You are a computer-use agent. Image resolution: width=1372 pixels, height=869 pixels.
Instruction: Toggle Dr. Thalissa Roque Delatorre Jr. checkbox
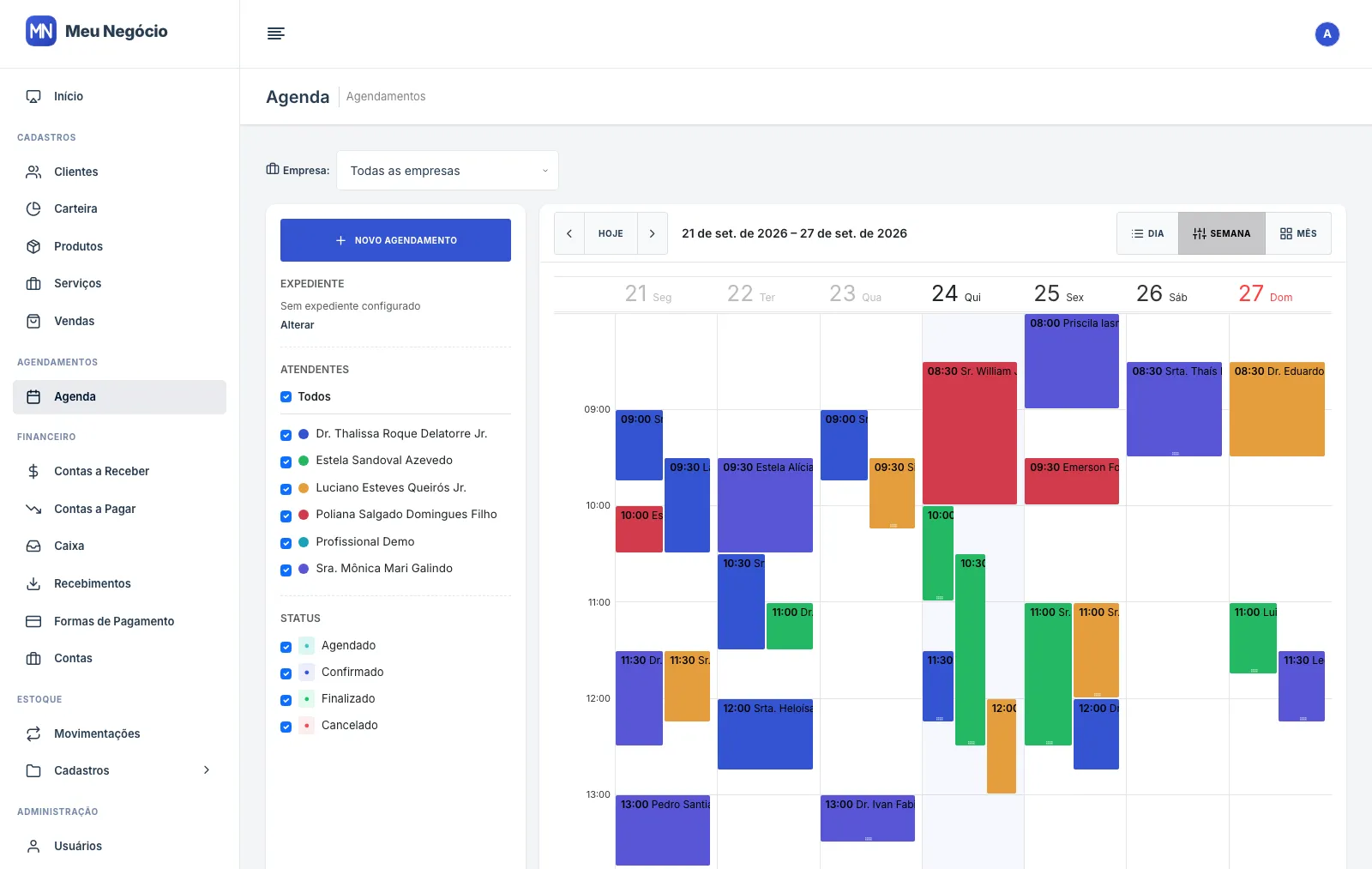point(286,435)
